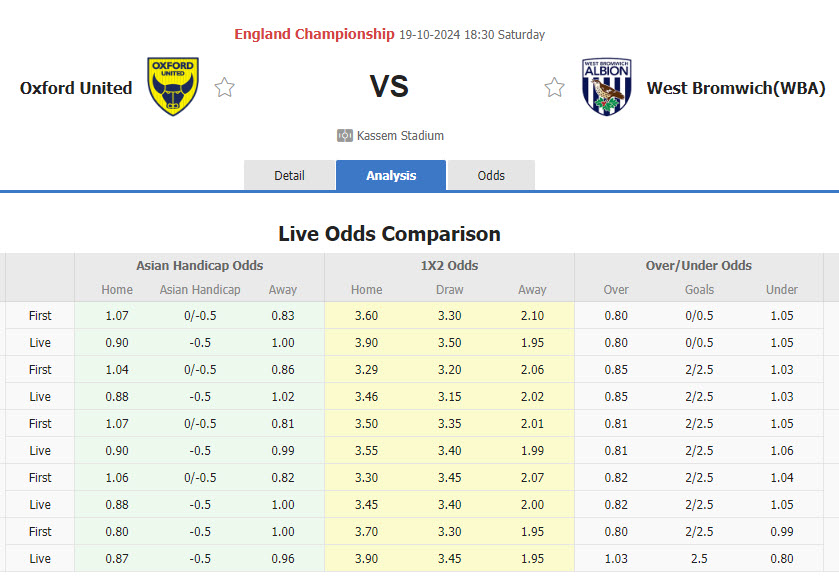Switch to the Detail tab
The height and width of the screenshot is (579, 839).
point(289,175)
